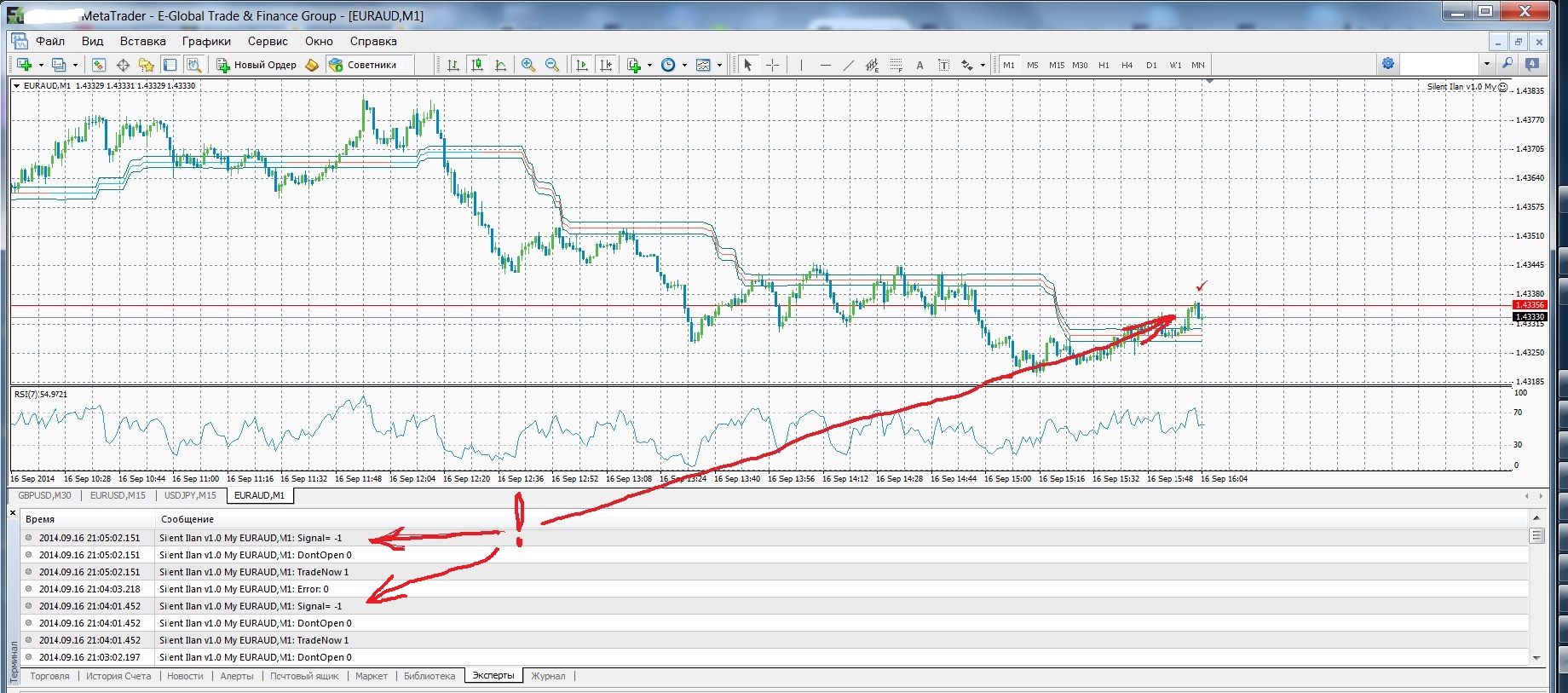Click the Новый Ордер button
Image resolution: width=1568 pixels, height=693 pixels.
coord(257,65)
